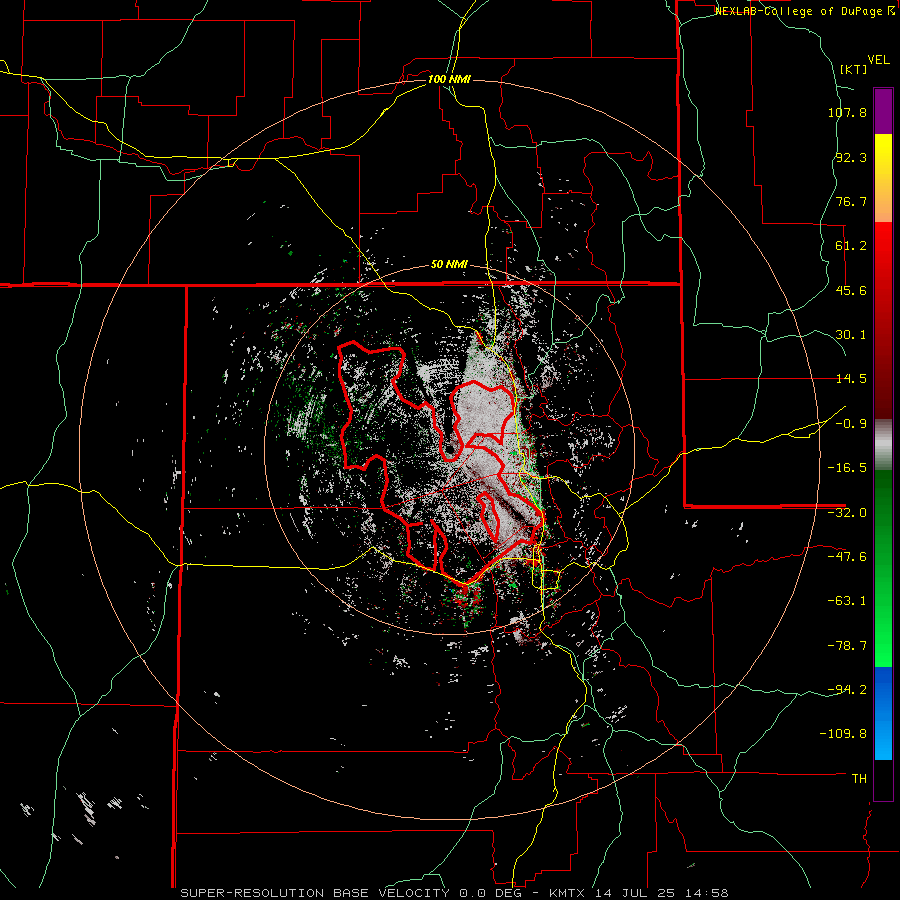Viewport: 900px width, 900px height.
Task: Click the -78.7 velocity scale value
Action: click(847, 646)
